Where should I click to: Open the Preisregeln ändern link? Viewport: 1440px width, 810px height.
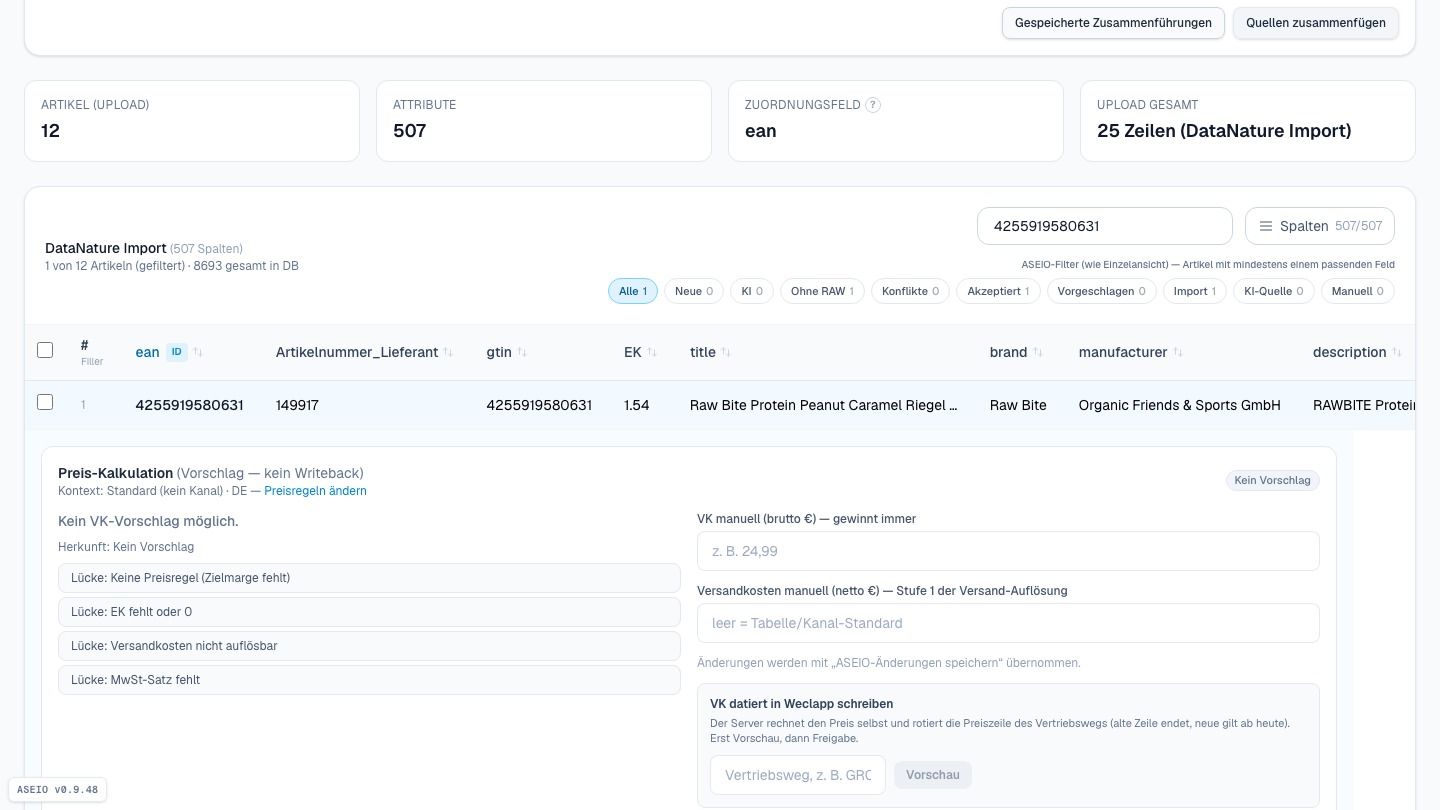[315, 491]
